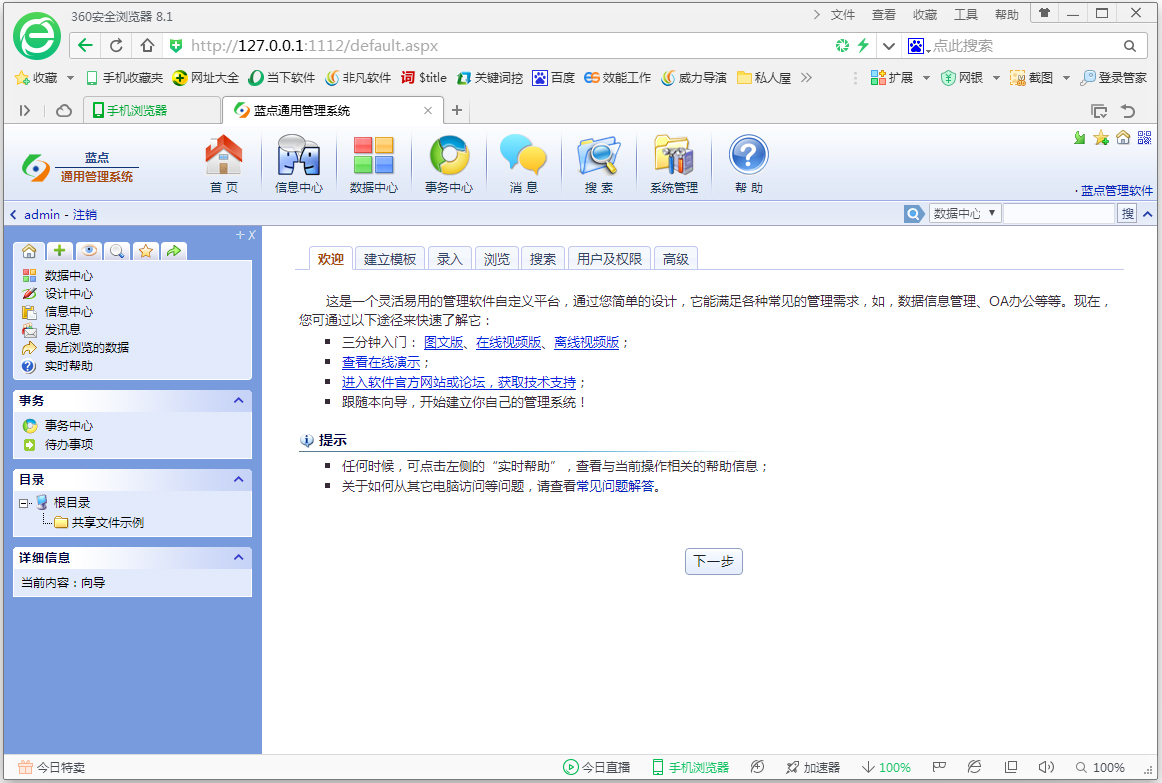
Task: Select the 共享文件示例 folder
Action: (107, 522)
